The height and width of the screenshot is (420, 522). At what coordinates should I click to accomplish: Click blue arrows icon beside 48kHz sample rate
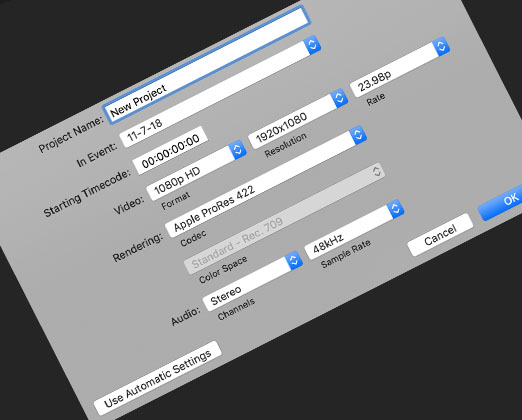coord(395,209)
